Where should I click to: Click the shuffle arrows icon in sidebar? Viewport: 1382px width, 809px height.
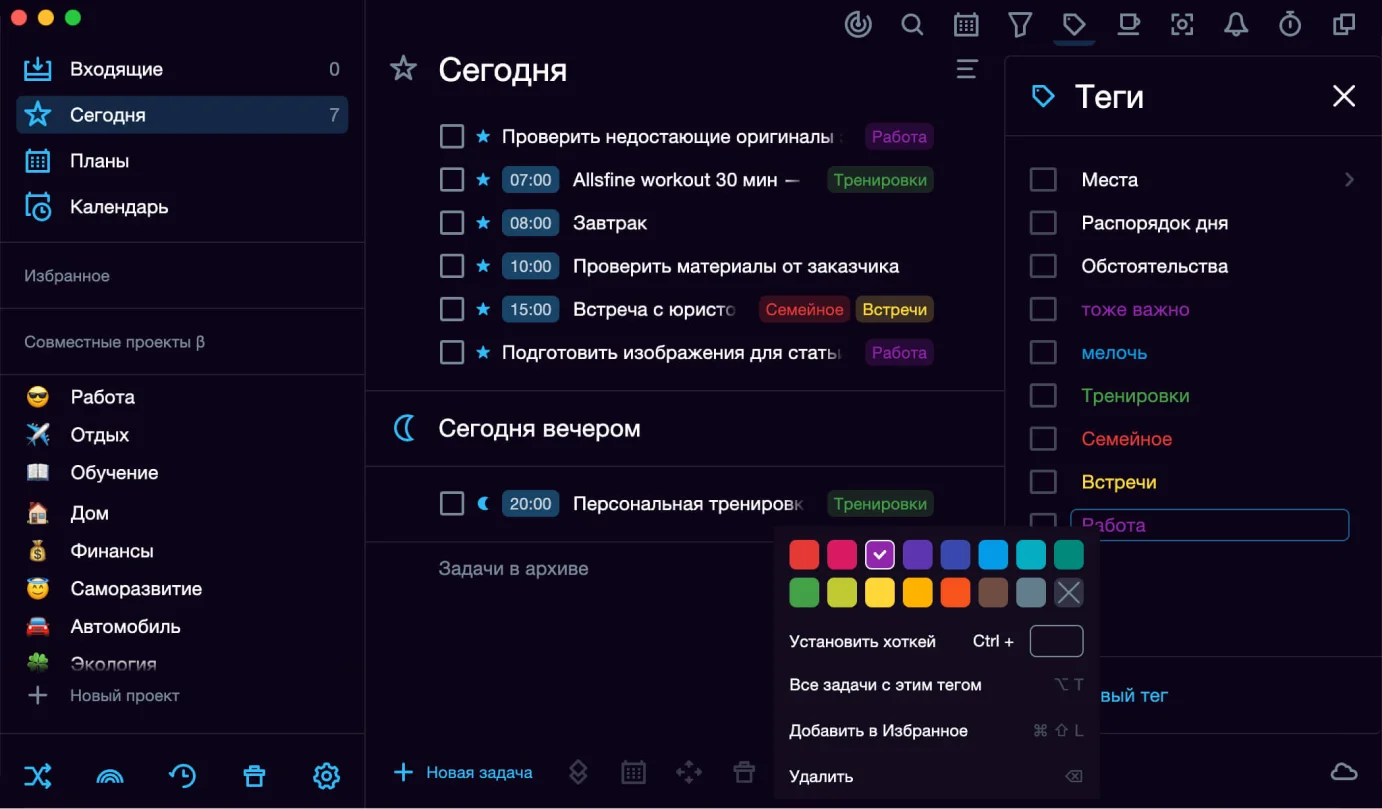click(38, 776)
